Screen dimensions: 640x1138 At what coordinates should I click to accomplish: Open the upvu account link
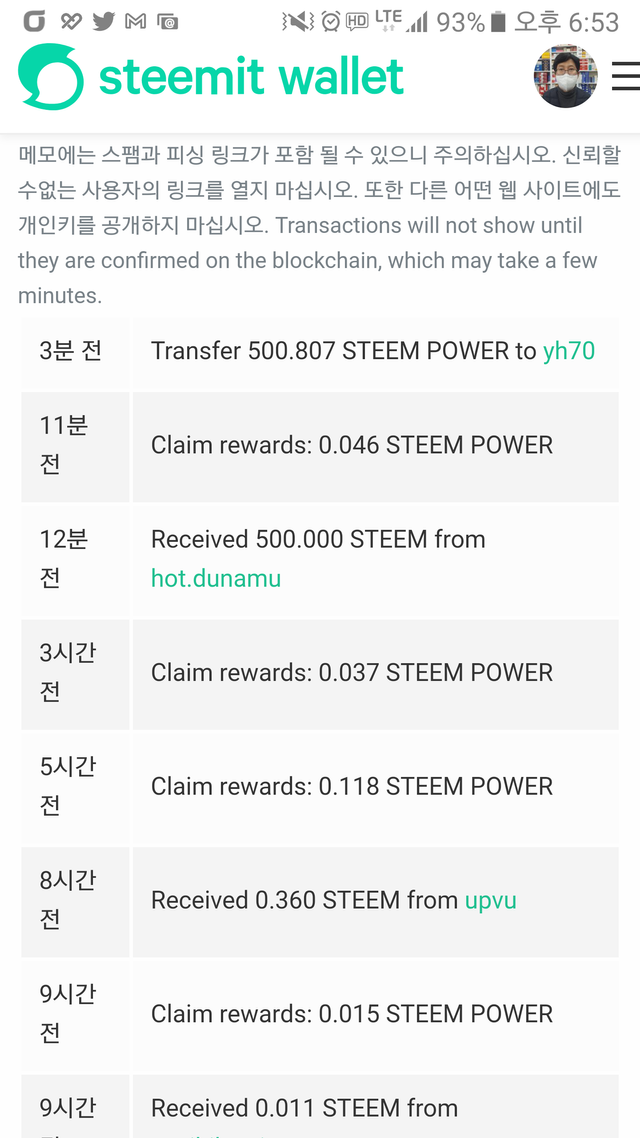[x=491, y=901]
